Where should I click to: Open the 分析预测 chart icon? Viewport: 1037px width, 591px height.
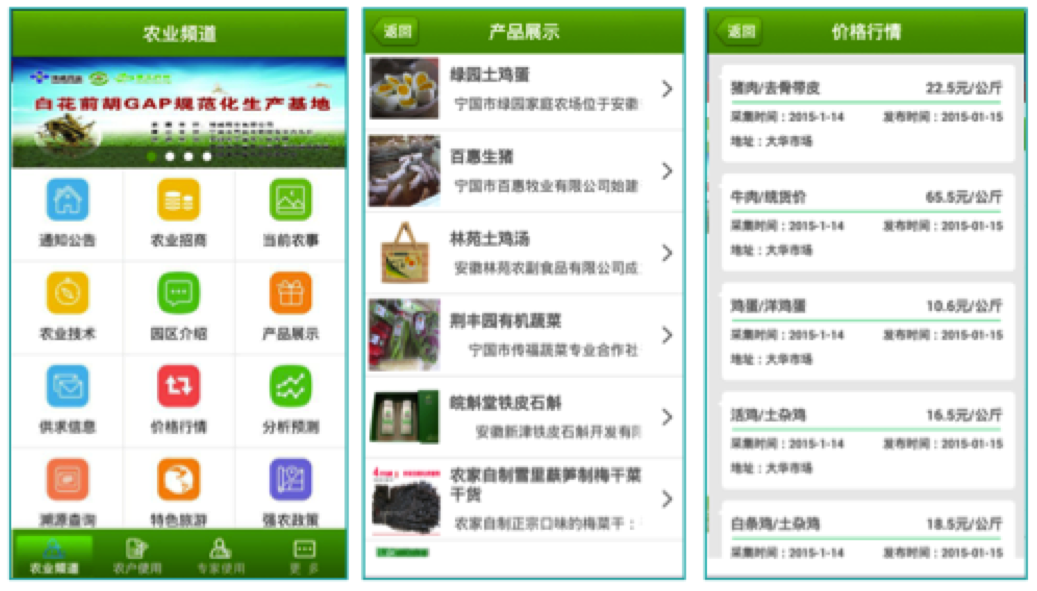pos(291,387)
